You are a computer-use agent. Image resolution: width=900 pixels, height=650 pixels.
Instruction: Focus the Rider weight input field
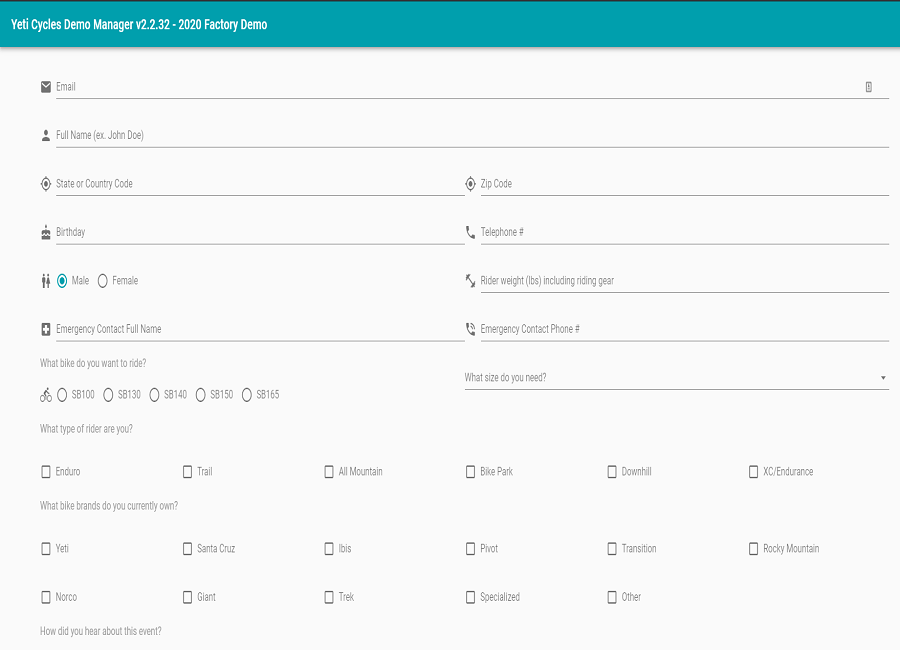685,281
